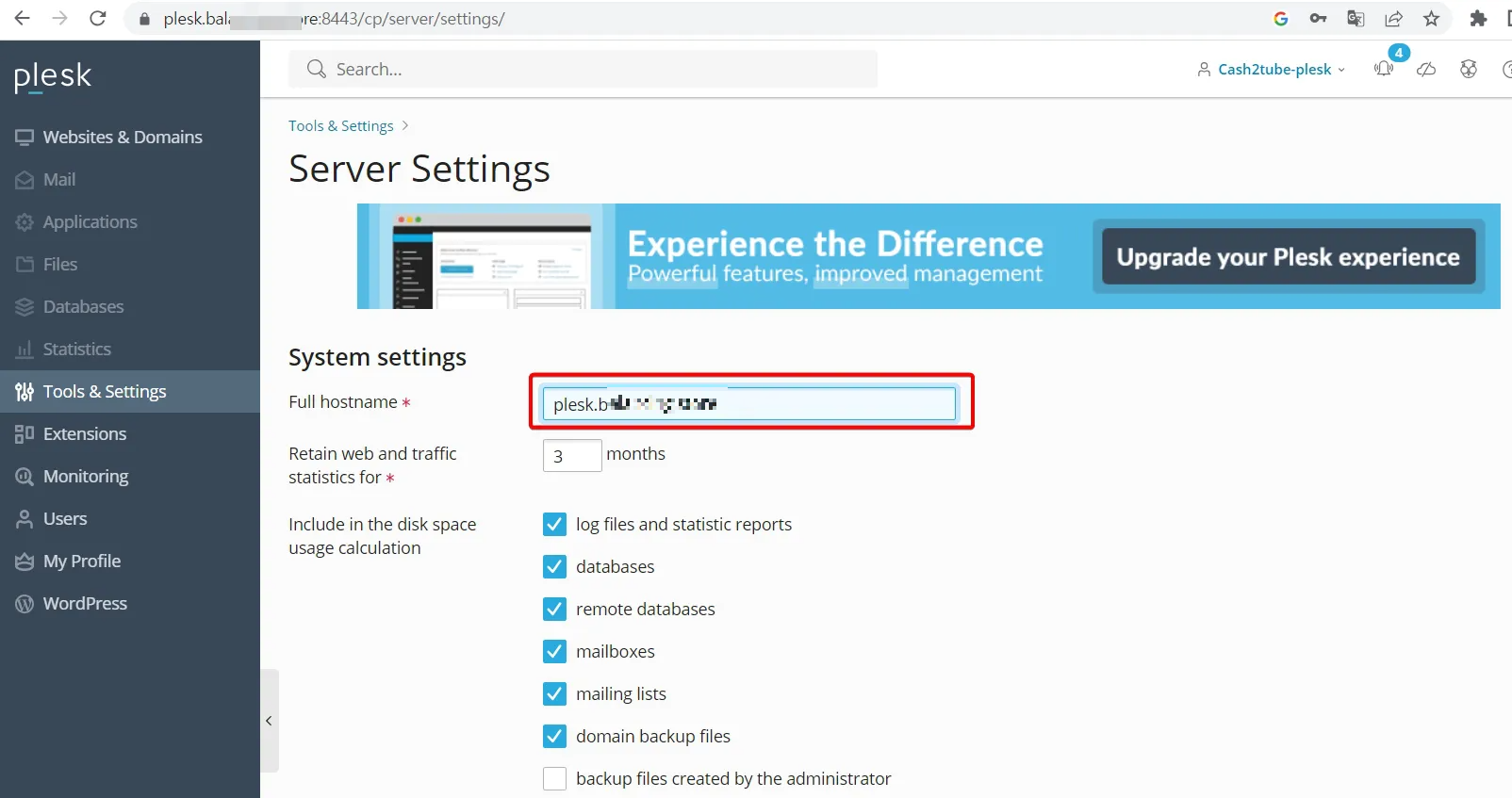Click the browser back arrow
1512x798 pixels.
pos(23,18)
